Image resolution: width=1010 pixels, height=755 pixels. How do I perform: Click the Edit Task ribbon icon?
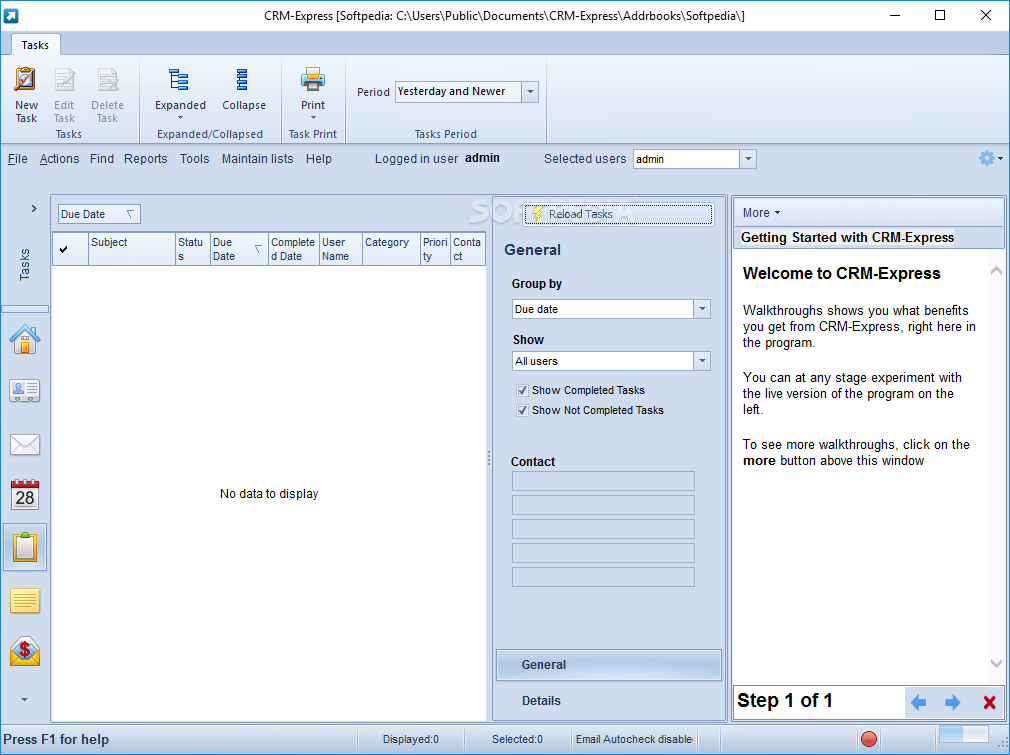point(64,80)
